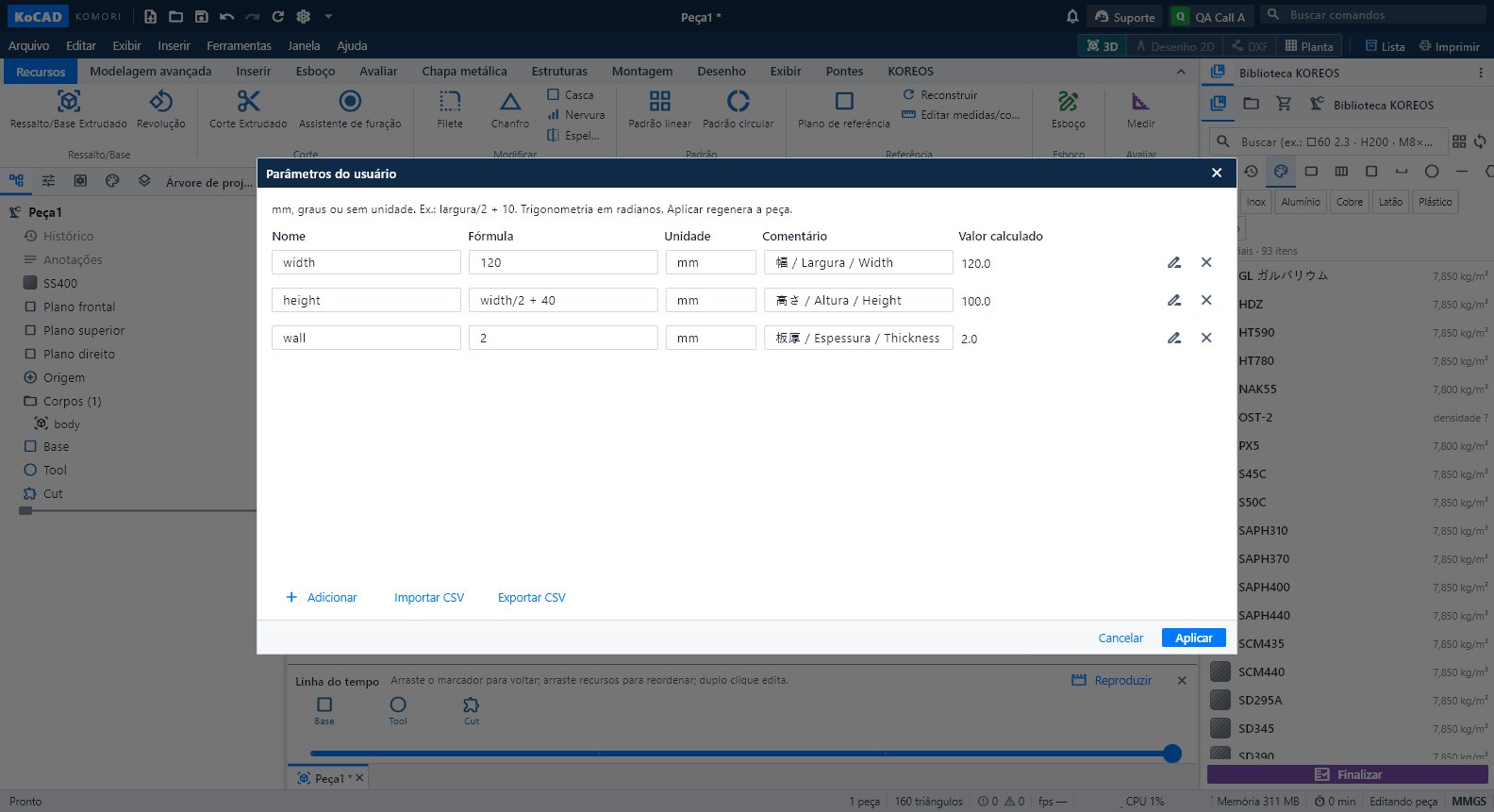The image size is (1494, 812).
Task: Click the notifications bell icon
Action: tap(1072, 16)
